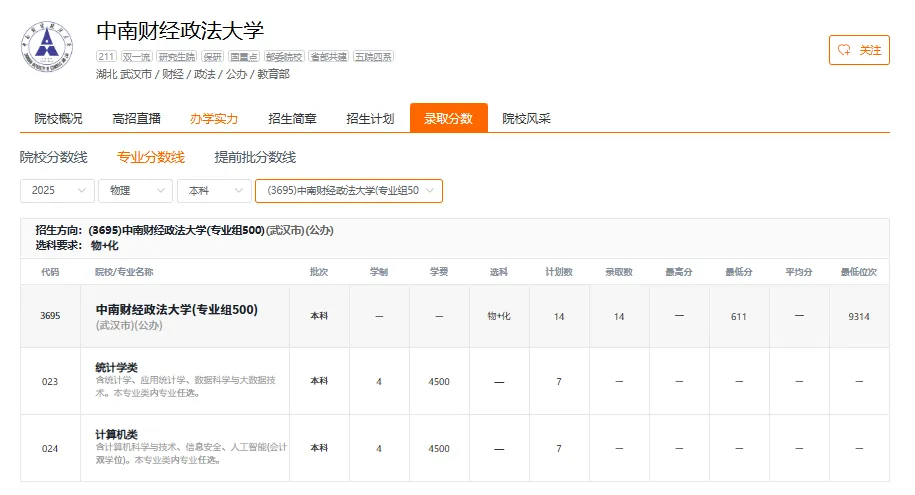Viewport: 915px width, 495px height.
Task: Click the 保研 tag
Action: 212,57
